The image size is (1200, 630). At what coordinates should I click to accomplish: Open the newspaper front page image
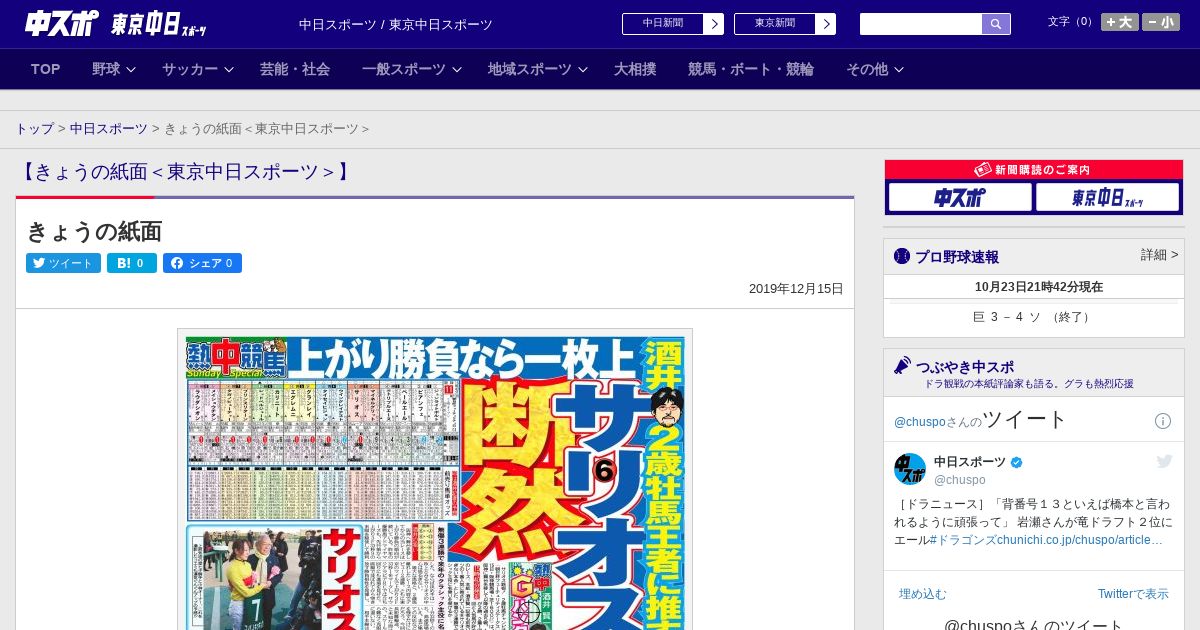435,480
